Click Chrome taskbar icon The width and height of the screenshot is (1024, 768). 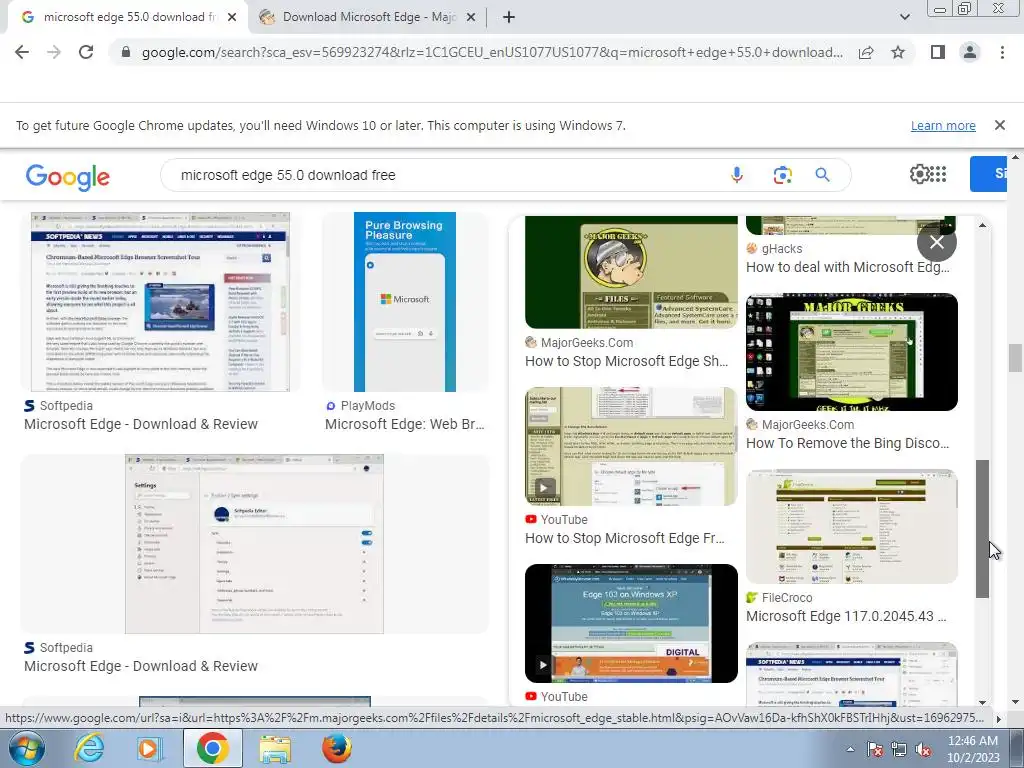click(212, 748)
